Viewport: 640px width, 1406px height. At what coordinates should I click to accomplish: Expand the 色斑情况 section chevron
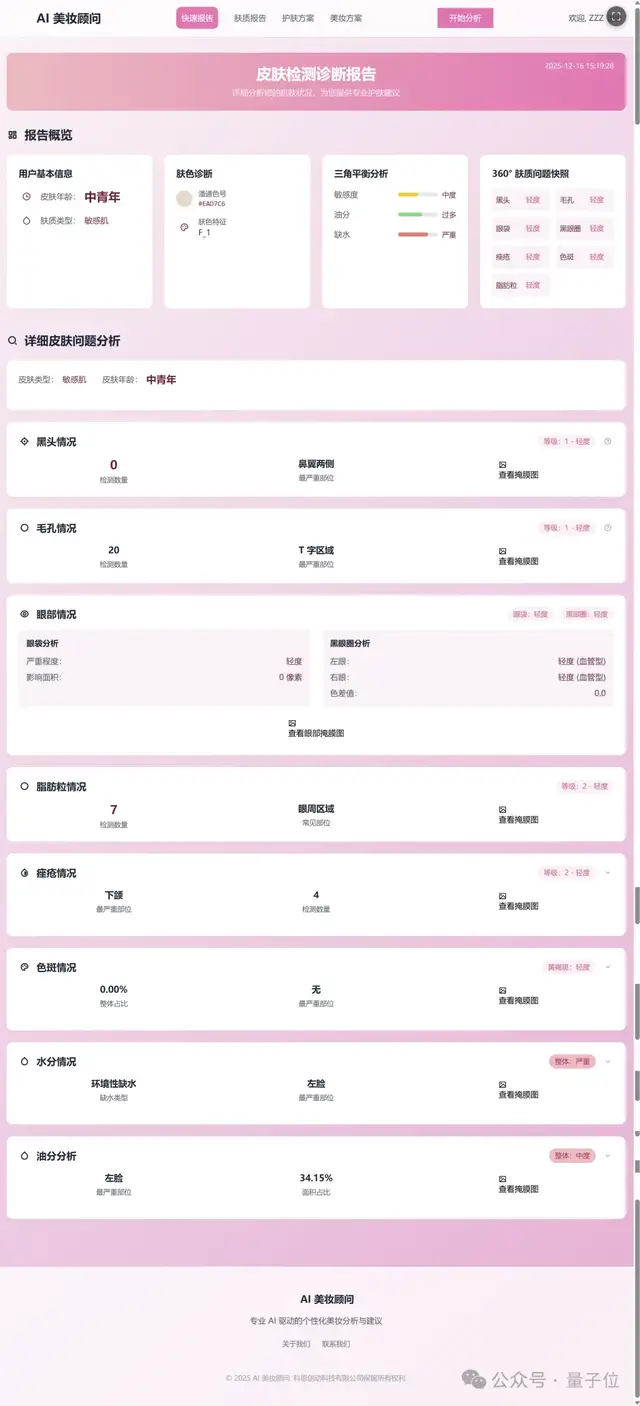tap(608, 967)
